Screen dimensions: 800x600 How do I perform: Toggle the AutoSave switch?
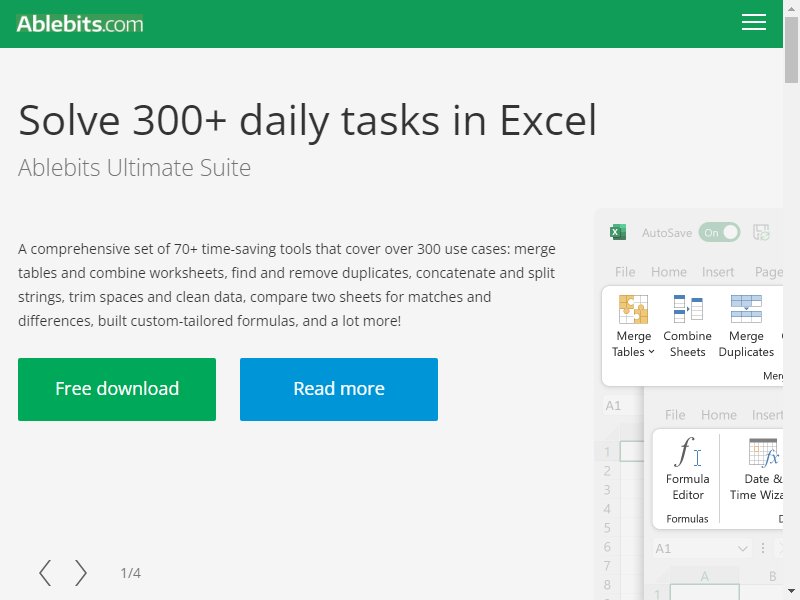point(719,233)
